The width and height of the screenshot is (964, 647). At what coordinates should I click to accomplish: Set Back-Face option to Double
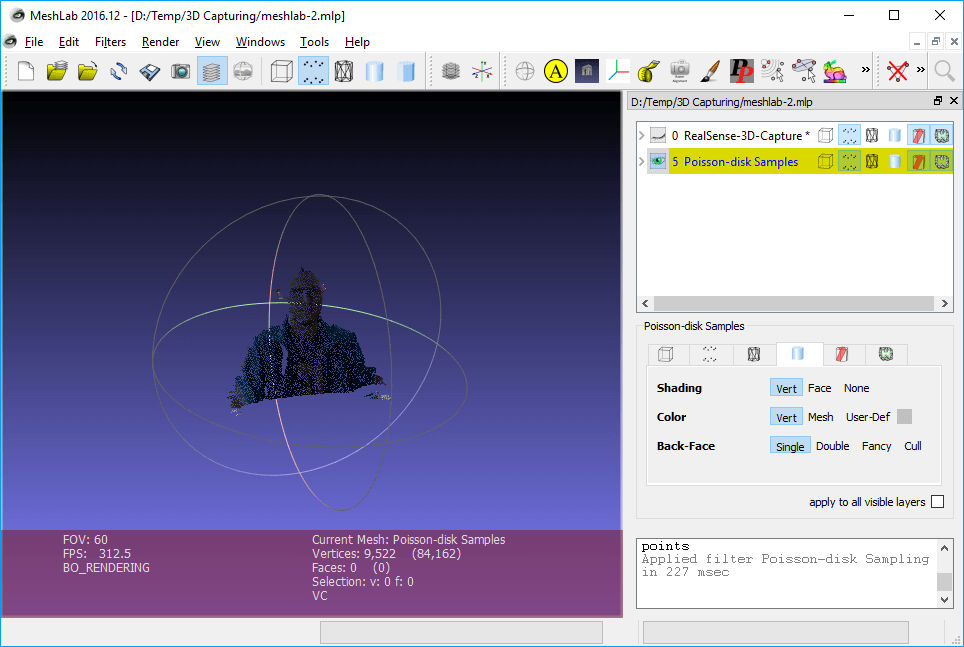pos(832,446)
